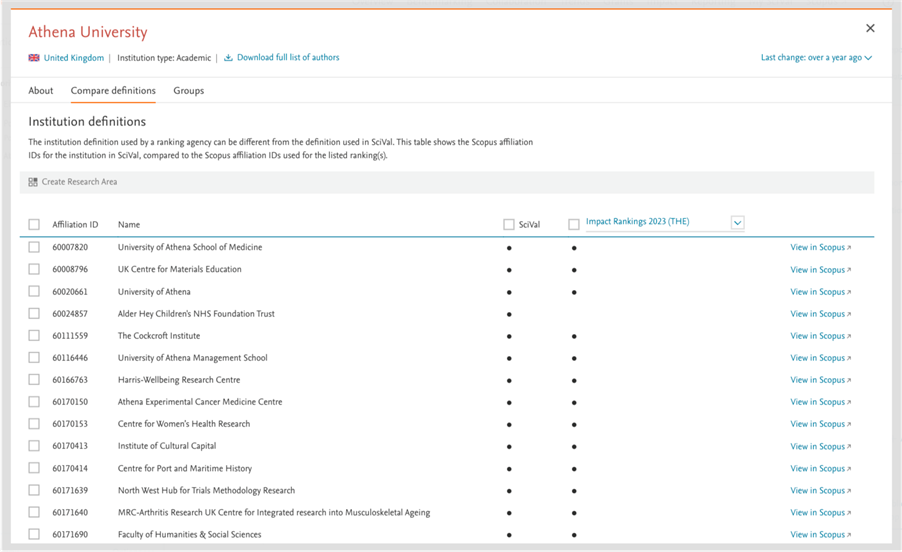Switch to the About tab
The height and width of the screenshot is (552, 902).
point(41,90)
